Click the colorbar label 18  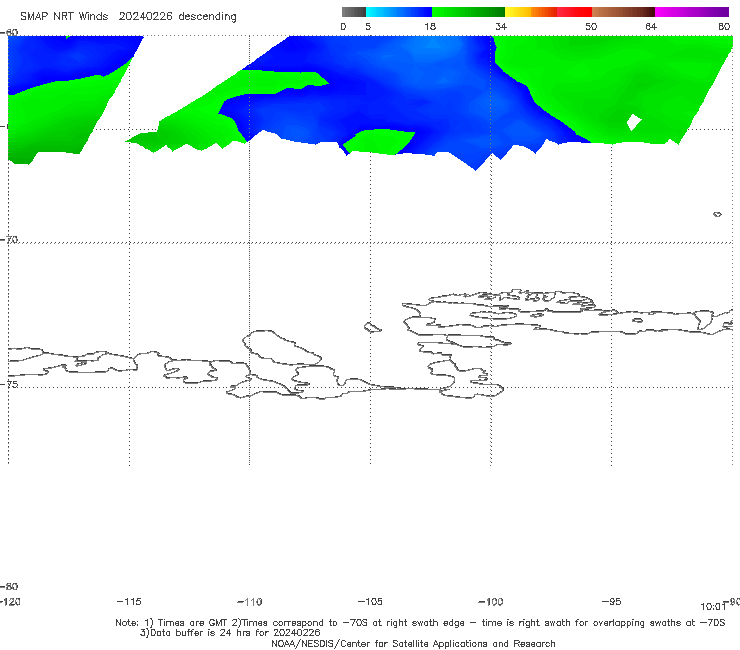[x=430, y=26]
